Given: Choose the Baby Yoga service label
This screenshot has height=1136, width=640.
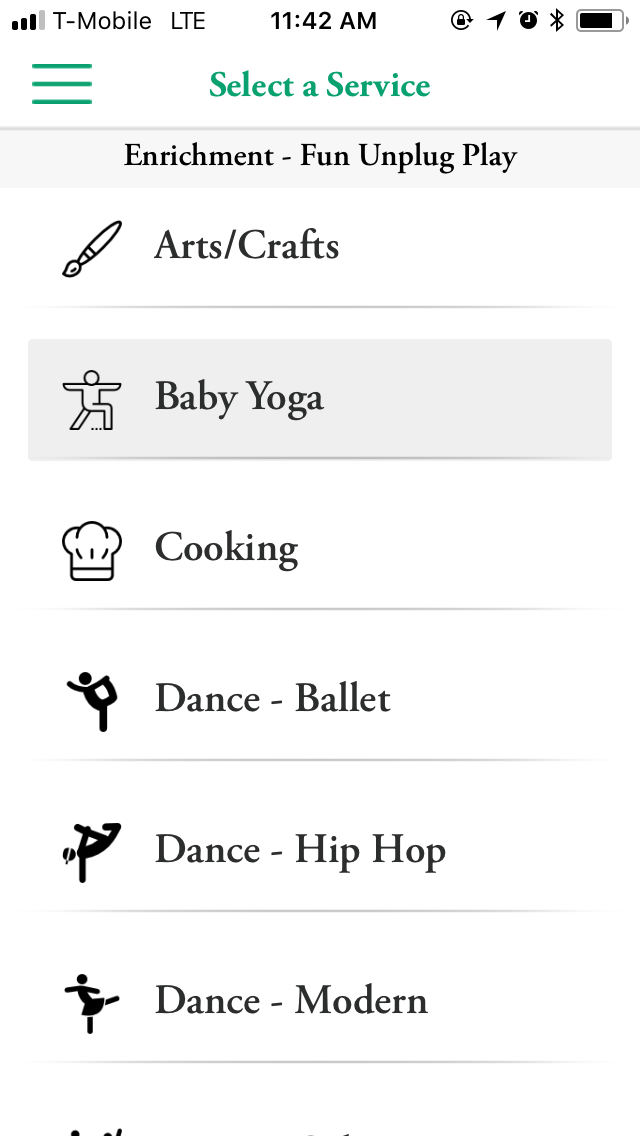Looking at the screenshot, I should tap(239, 398).
